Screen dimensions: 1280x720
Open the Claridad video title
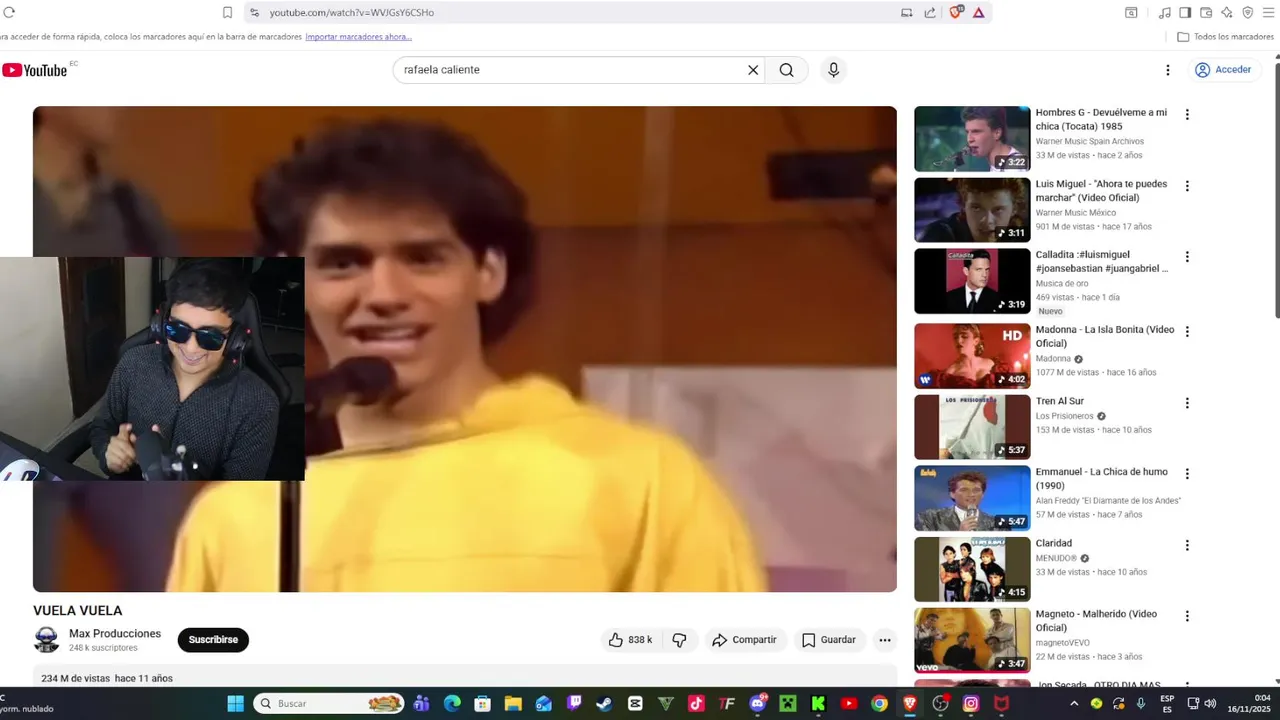pos(1054,543)
